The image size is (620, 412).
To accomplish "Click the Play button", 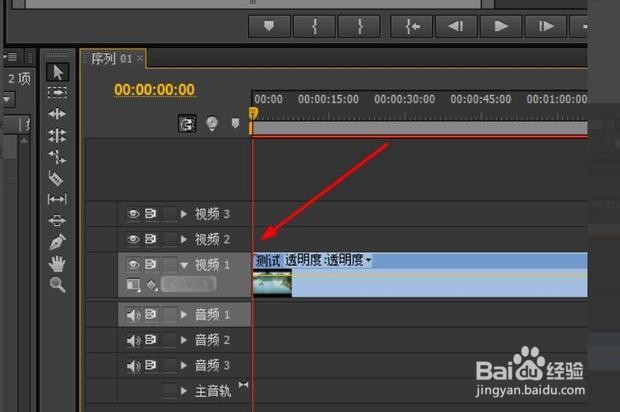I will click(501, 26).
